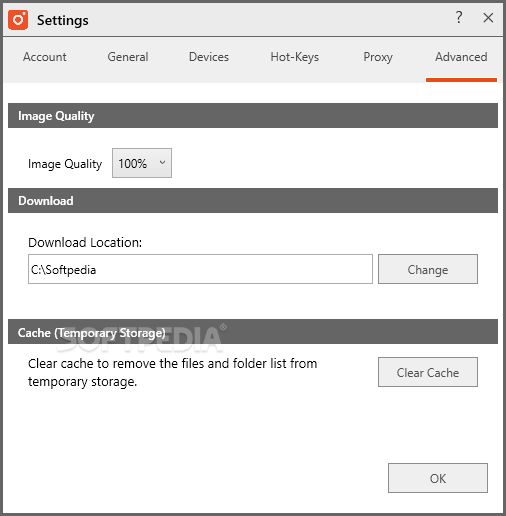Expand the Image Quality dropdown
The image size is (506, 516).
142,163
